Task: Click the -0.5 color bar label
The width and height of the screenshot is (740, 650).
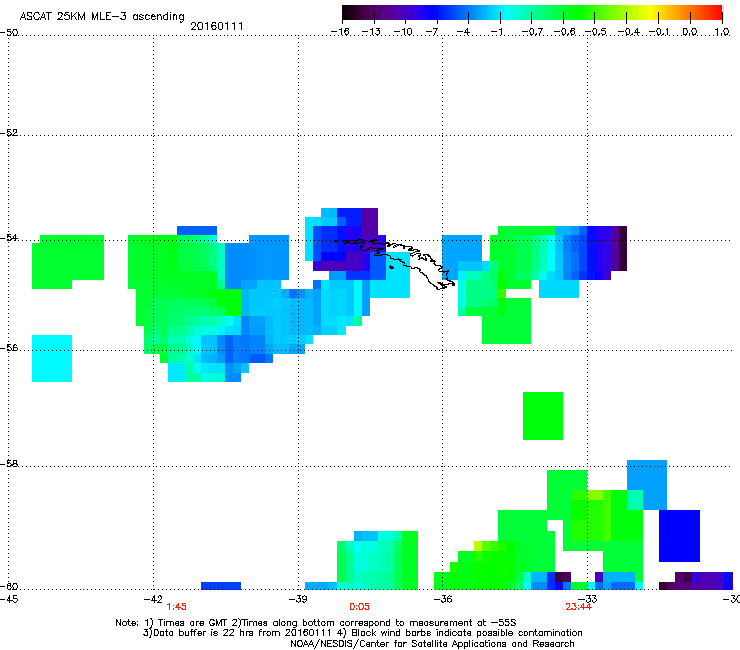Action: click(x=596, y=32)
